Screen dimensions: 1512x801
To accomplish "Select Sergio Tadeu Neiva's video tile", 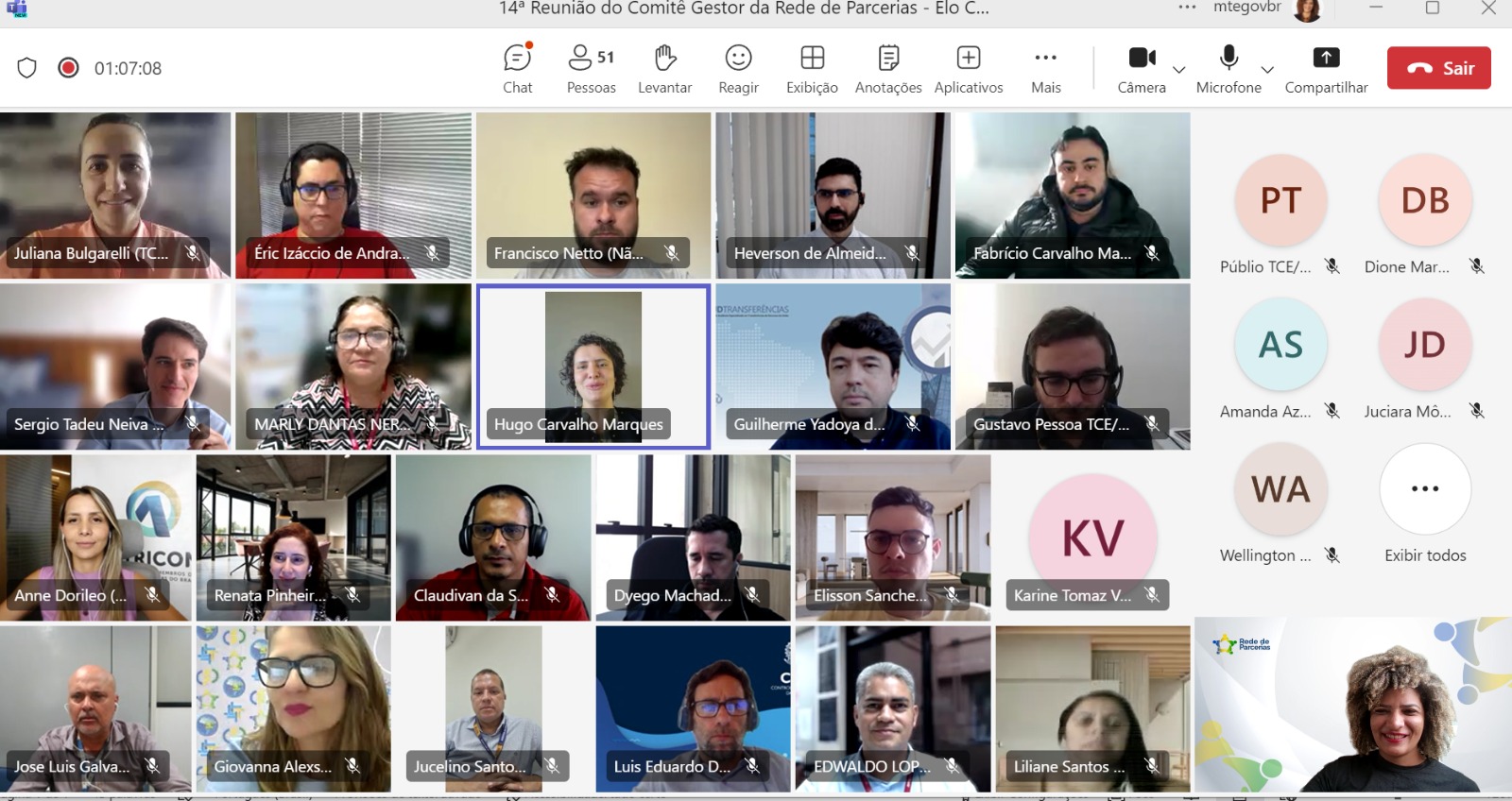I will click(115, 366).
